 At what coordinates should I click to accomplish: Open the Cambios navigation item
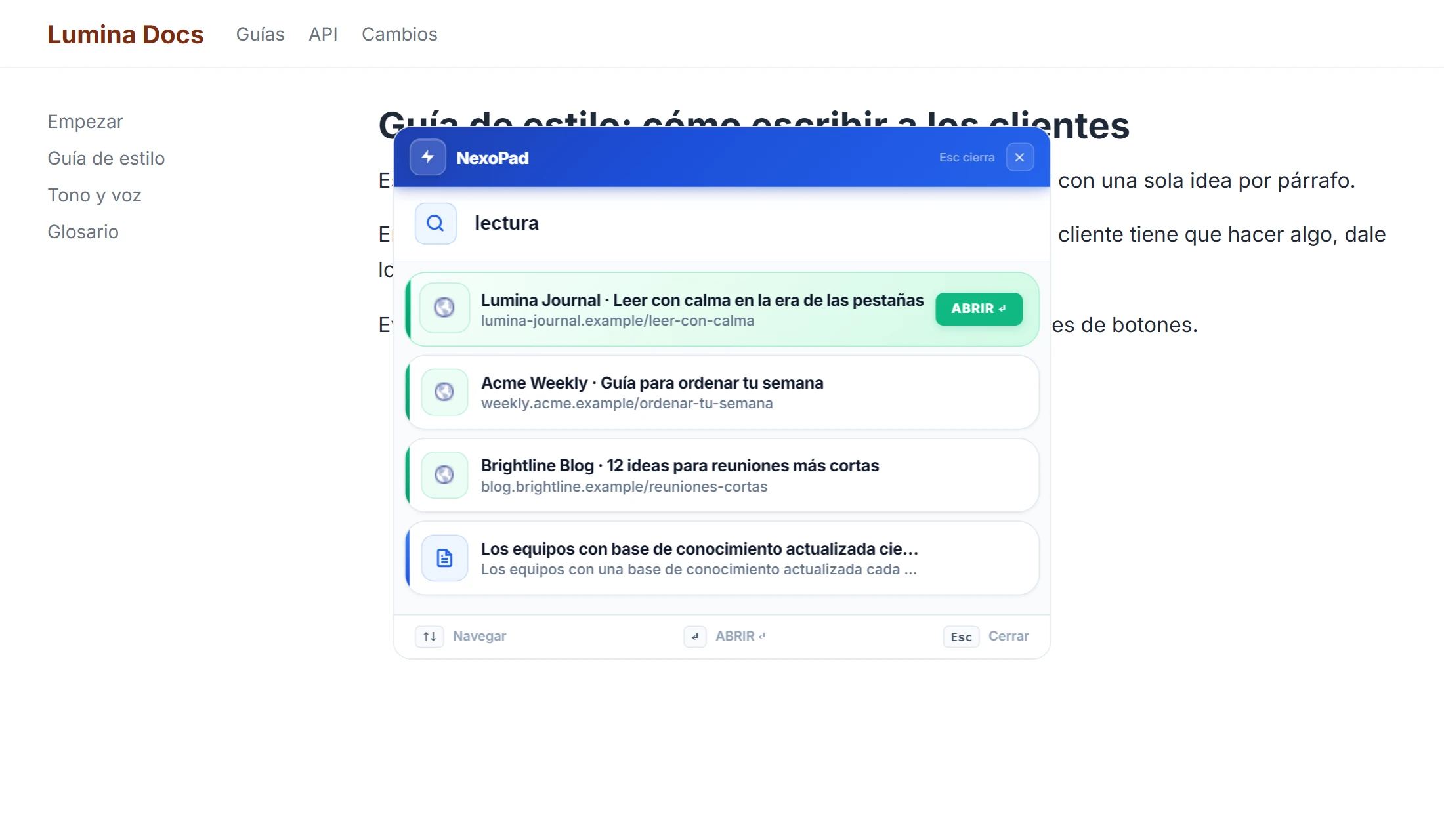coord(399,34)
